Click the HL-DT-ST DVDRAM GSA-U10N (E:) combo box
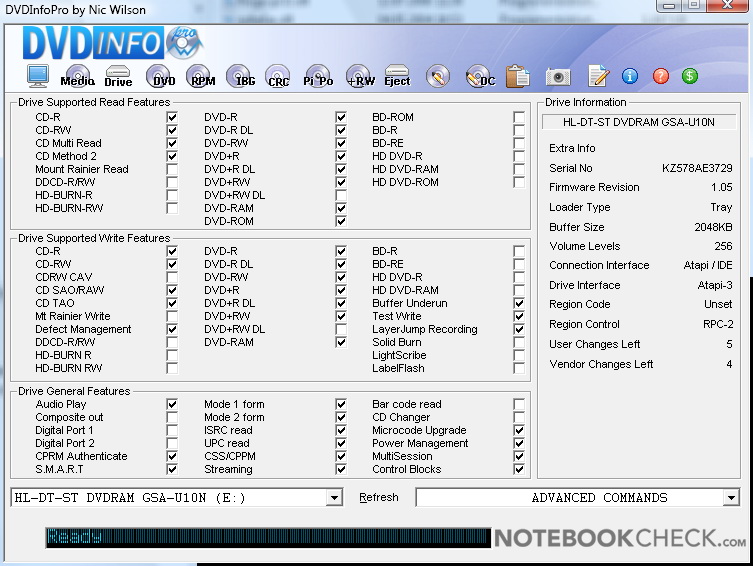 point(176,498)
